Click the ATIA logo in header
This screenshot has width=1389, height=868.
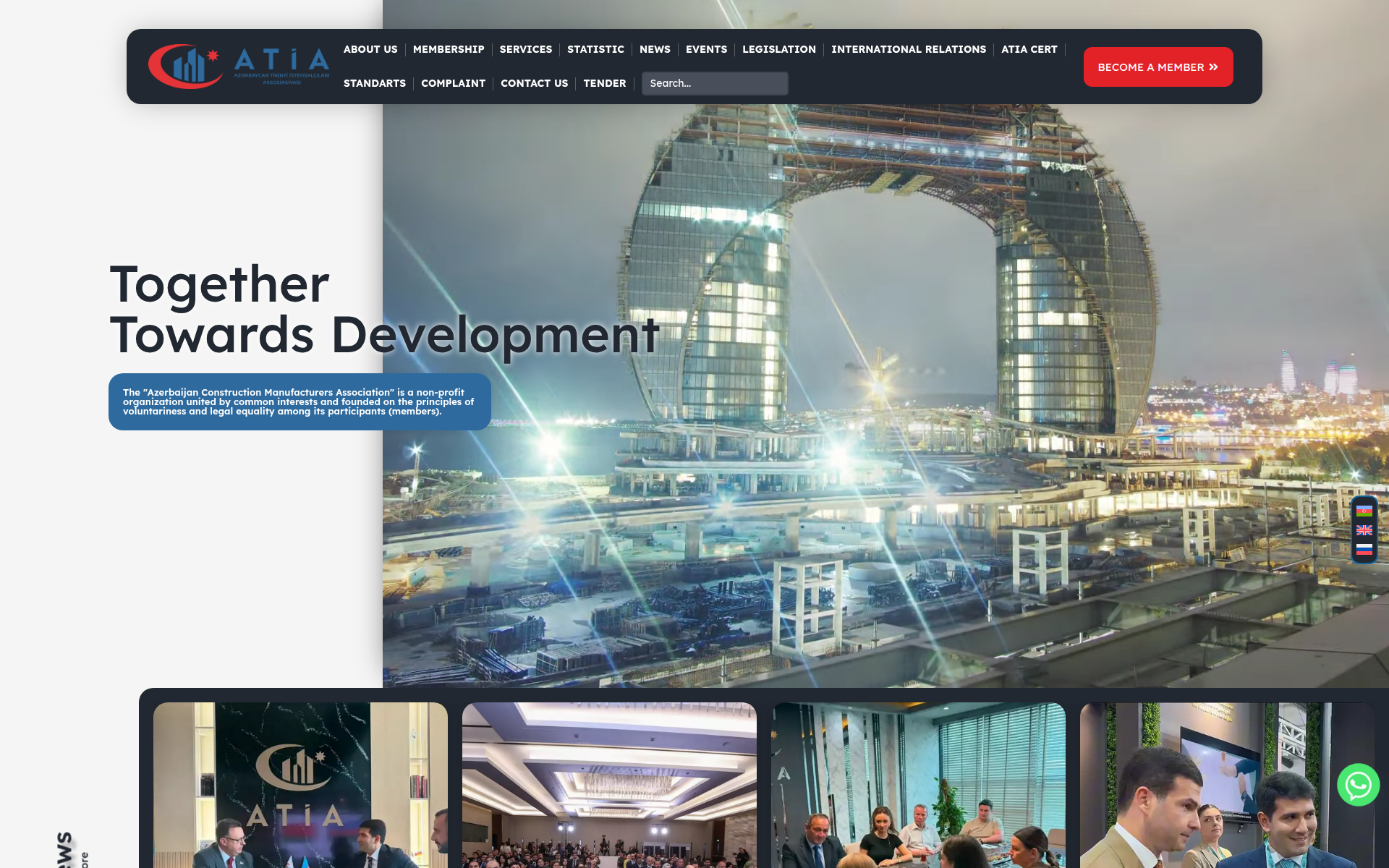(x=239, y=67)
